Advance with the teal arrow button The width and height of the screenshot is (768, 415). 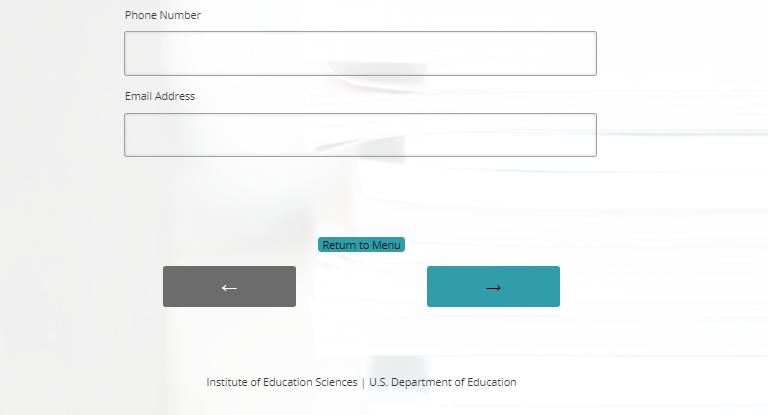click(493, 287)
